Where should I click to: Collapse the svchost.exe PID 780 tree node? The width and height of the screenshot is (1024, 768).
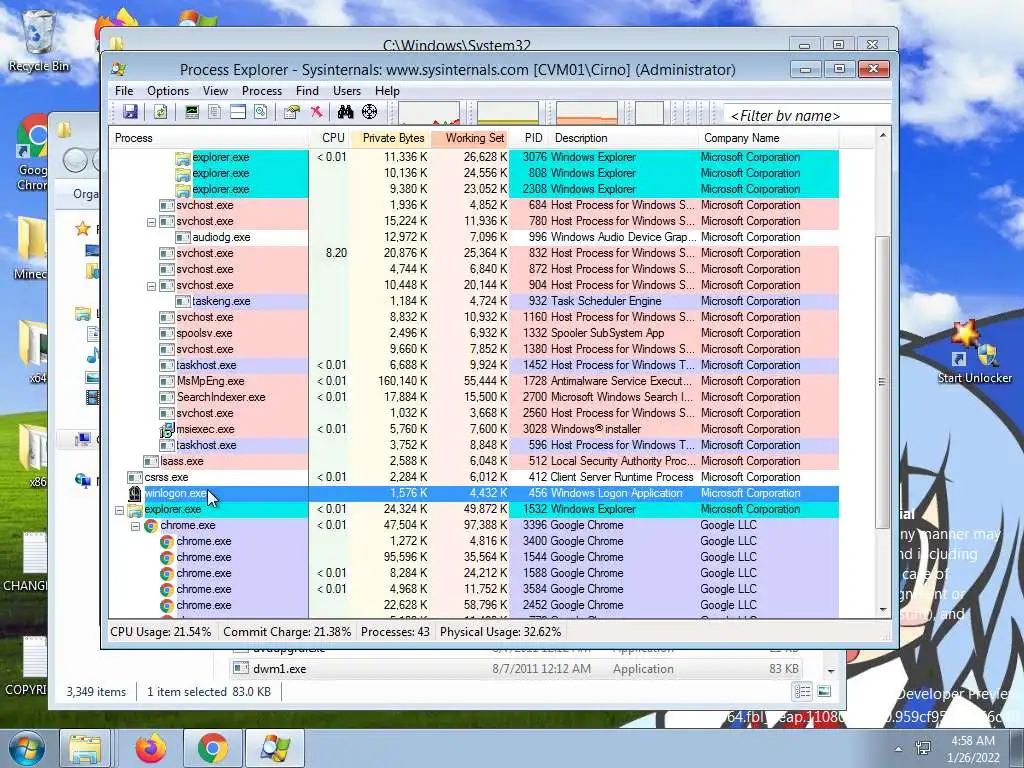152,222
